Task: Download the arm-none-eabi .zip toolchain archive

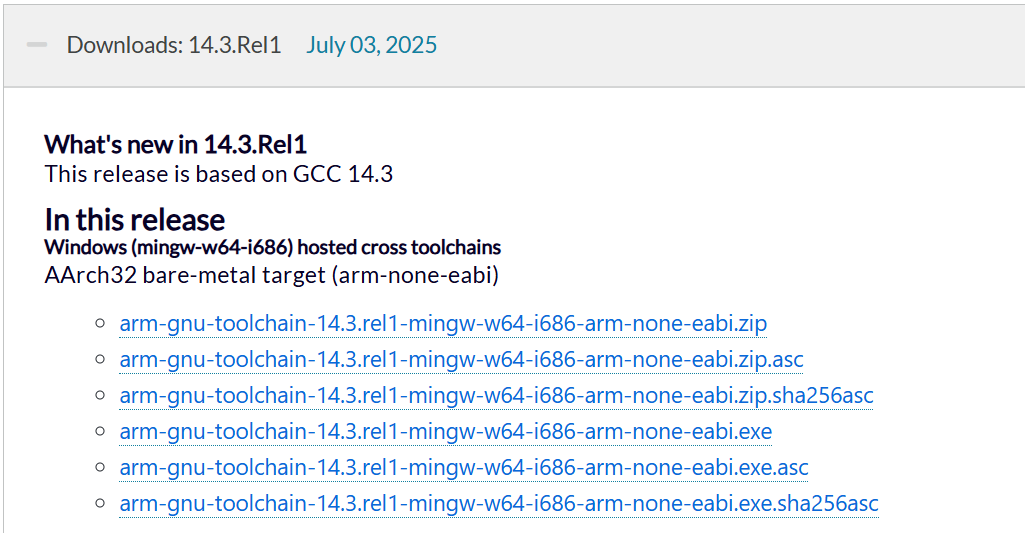Action: [443, 324]
